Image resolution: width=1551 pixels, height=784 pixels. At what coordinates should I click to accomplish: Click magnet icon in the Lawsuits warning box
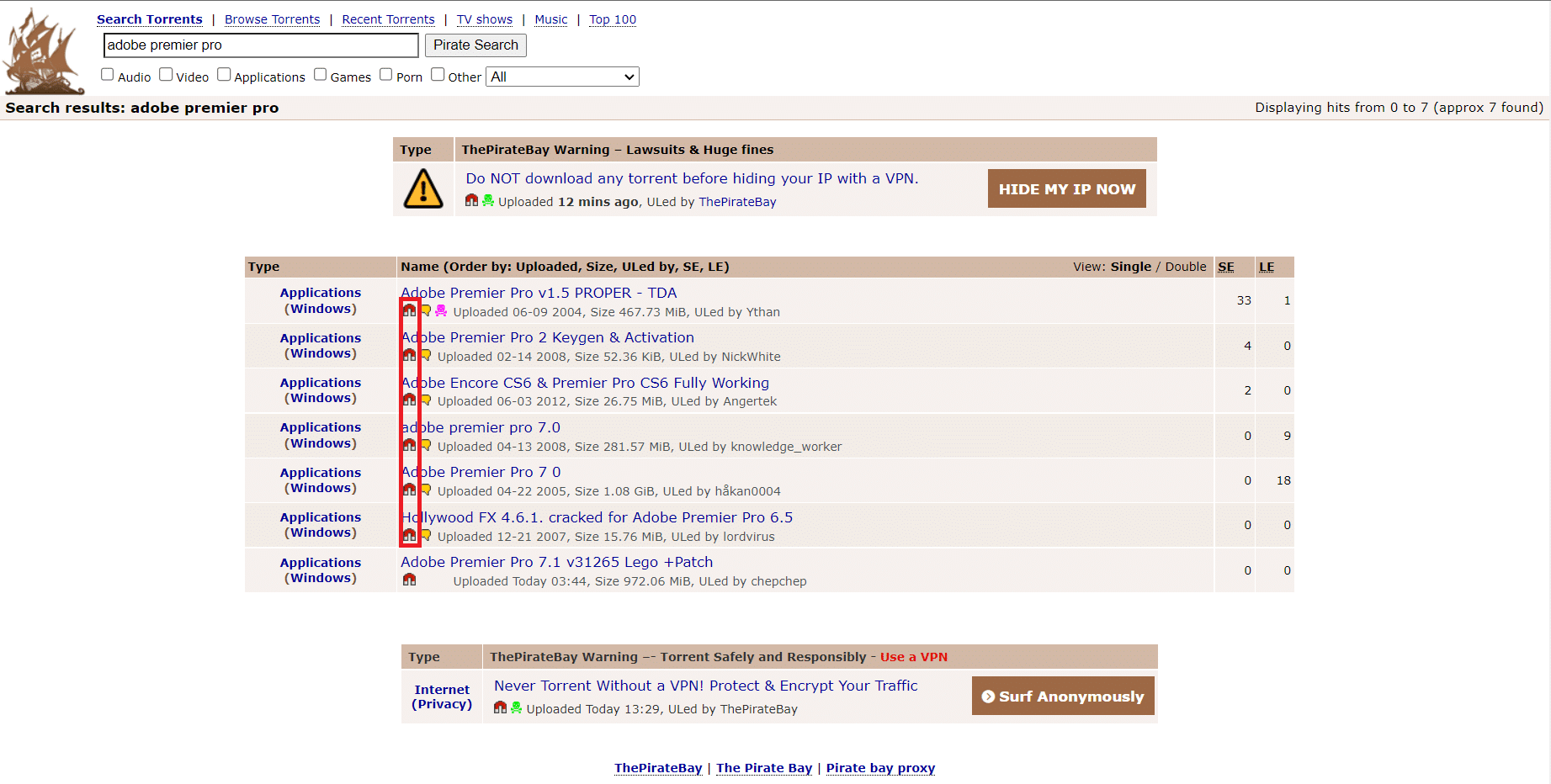coord(471,200)
